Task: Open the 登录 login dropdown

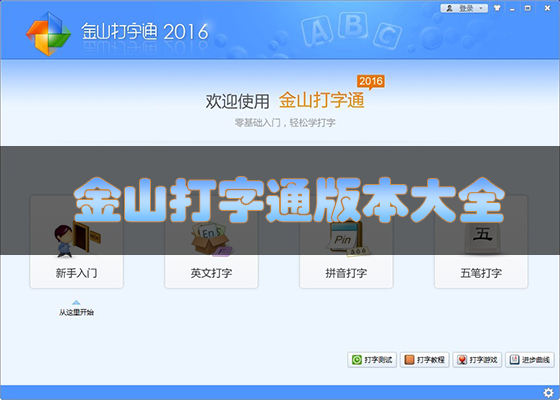Action: [x=464, y=8]
